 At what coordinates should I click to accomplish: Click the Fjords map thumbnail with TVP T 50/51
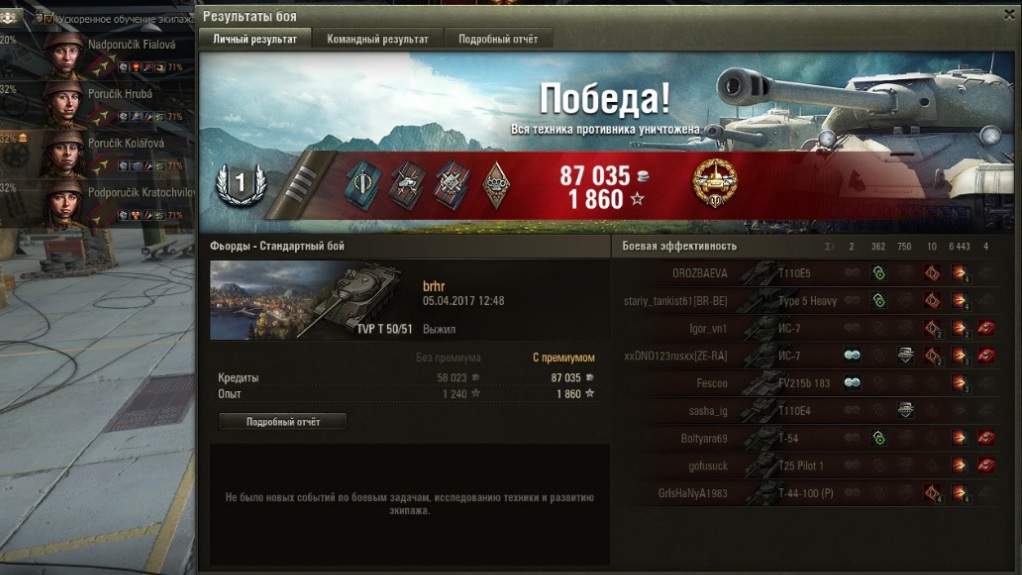pyautogui.click(x=312, y=301)
